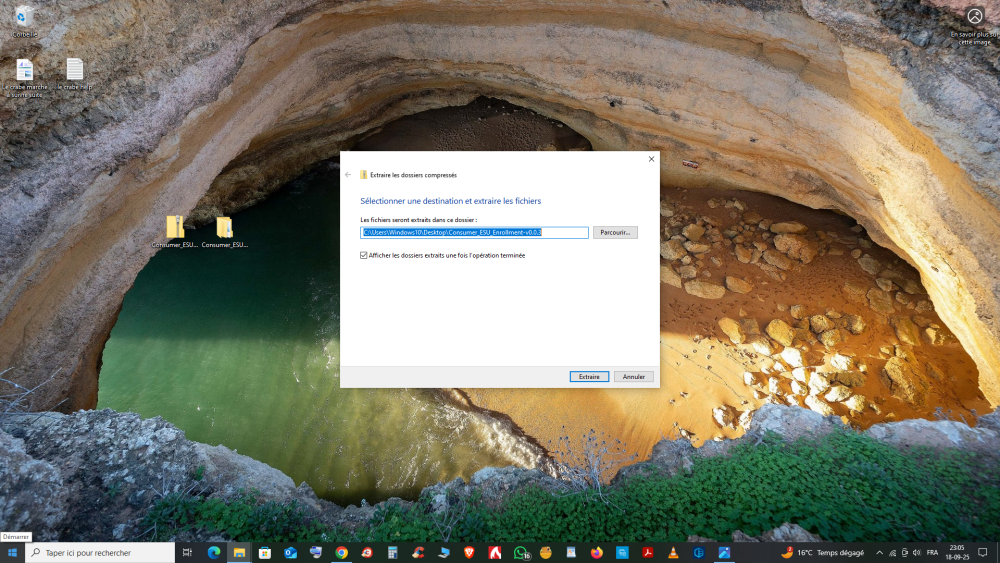This screenshot has height=563, width=1000.
Task: Open the Windows Start menu
Action: [12, 552]
